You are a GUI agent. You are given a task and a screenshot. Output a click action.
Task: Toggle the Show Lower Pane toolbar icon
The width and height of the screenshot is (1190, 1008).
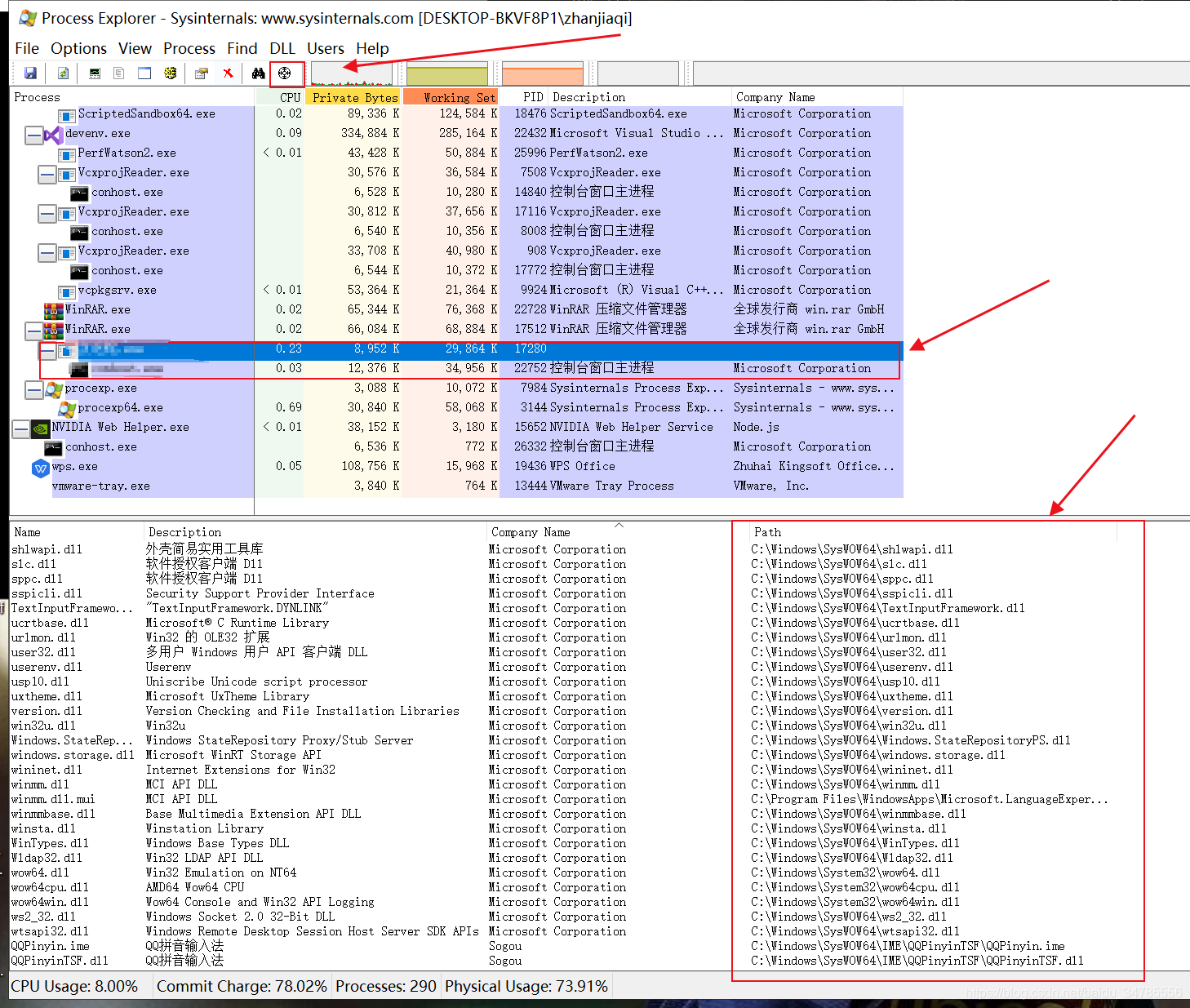[x=144, y=73]
